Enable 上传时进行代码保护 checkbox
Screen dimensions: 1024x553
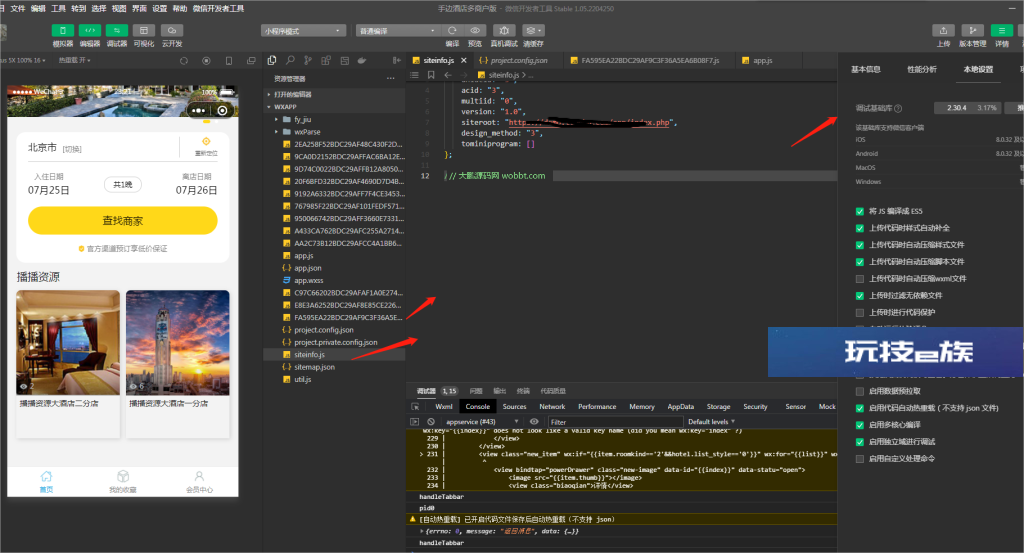(x=859, y=313)
